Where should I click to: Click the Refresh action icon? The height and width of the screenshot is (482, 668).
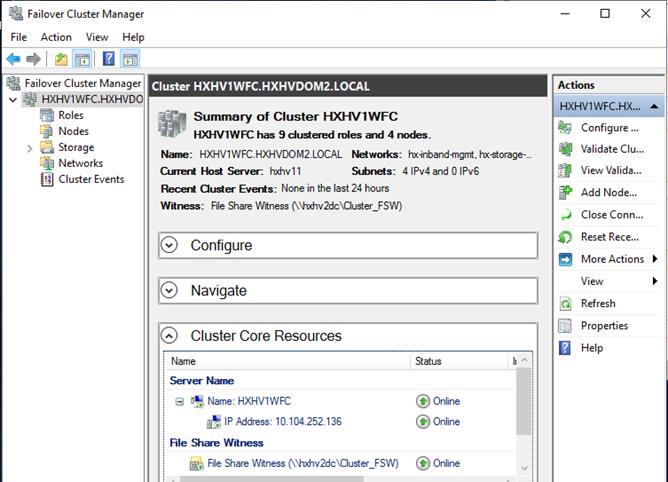[x=565, y=303]
